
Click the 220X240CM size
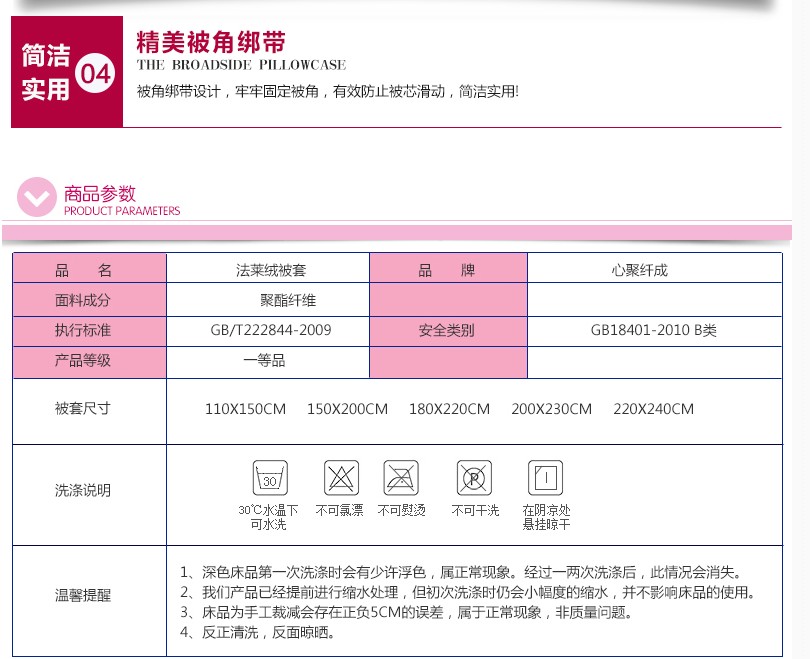click(653, 409)
